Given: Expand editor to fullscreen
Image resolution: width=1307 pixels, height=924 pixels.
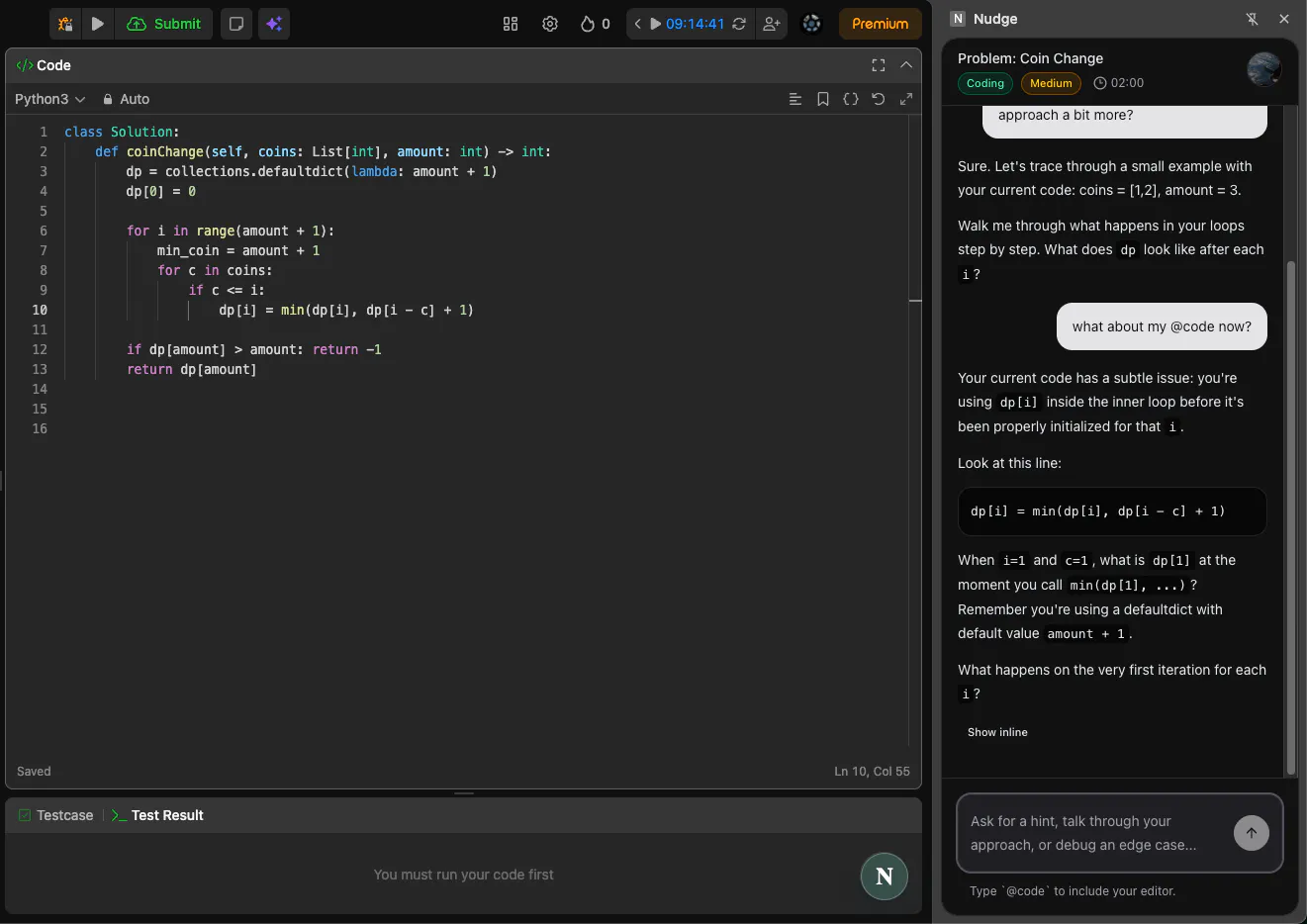Looking at the screenshot, I should click(x=879, y=65).
